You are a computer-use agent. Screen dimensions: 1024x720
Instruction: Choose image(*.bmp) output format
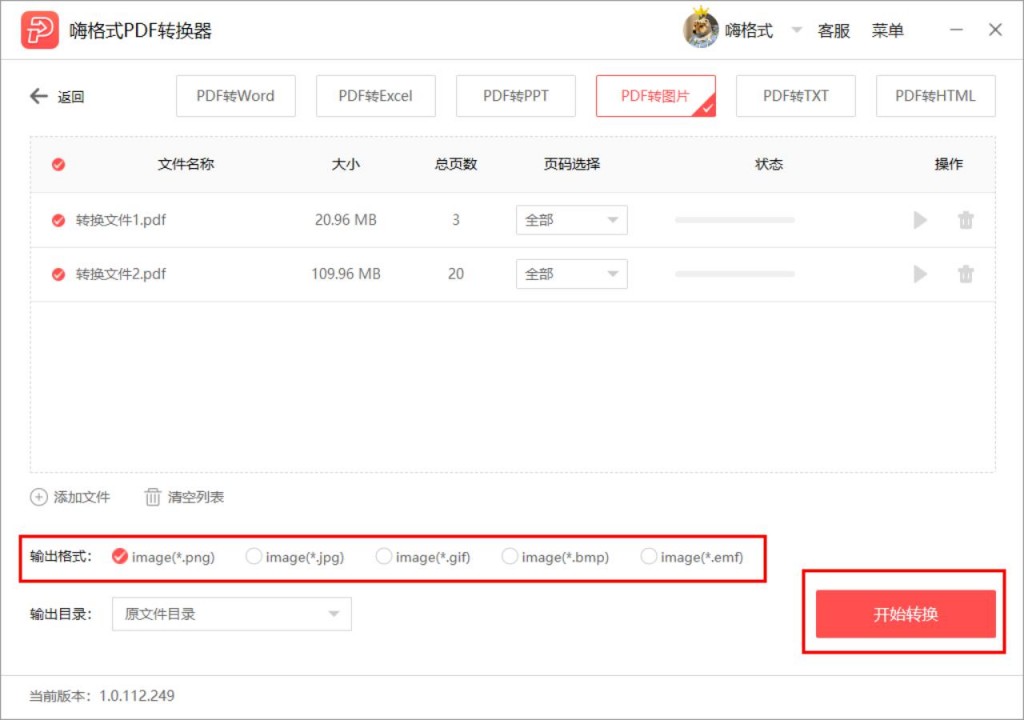(x=509, y=557)
